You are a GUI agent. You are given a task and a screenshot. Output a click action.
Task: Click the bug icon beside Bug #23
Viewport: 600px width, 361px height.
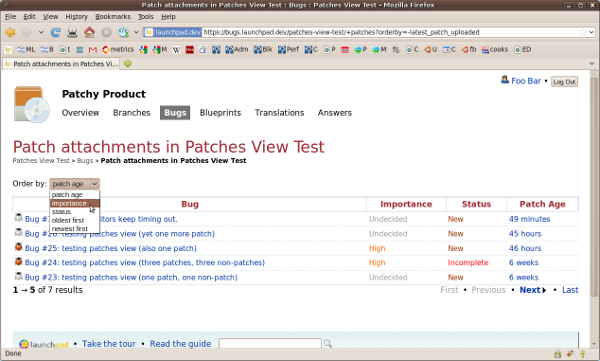click(x=18, y=276)
